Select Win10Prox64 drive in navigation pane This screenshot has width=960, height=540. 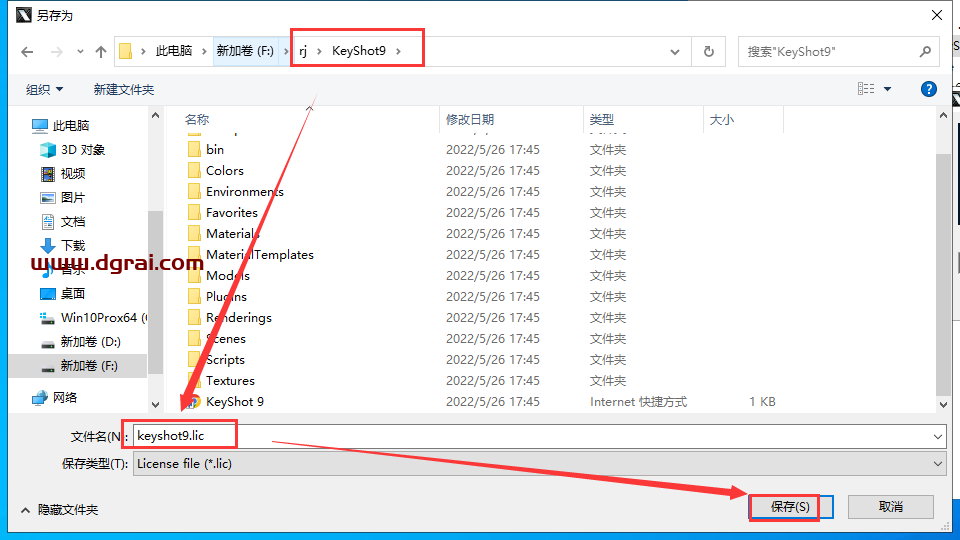click(93, 318)
